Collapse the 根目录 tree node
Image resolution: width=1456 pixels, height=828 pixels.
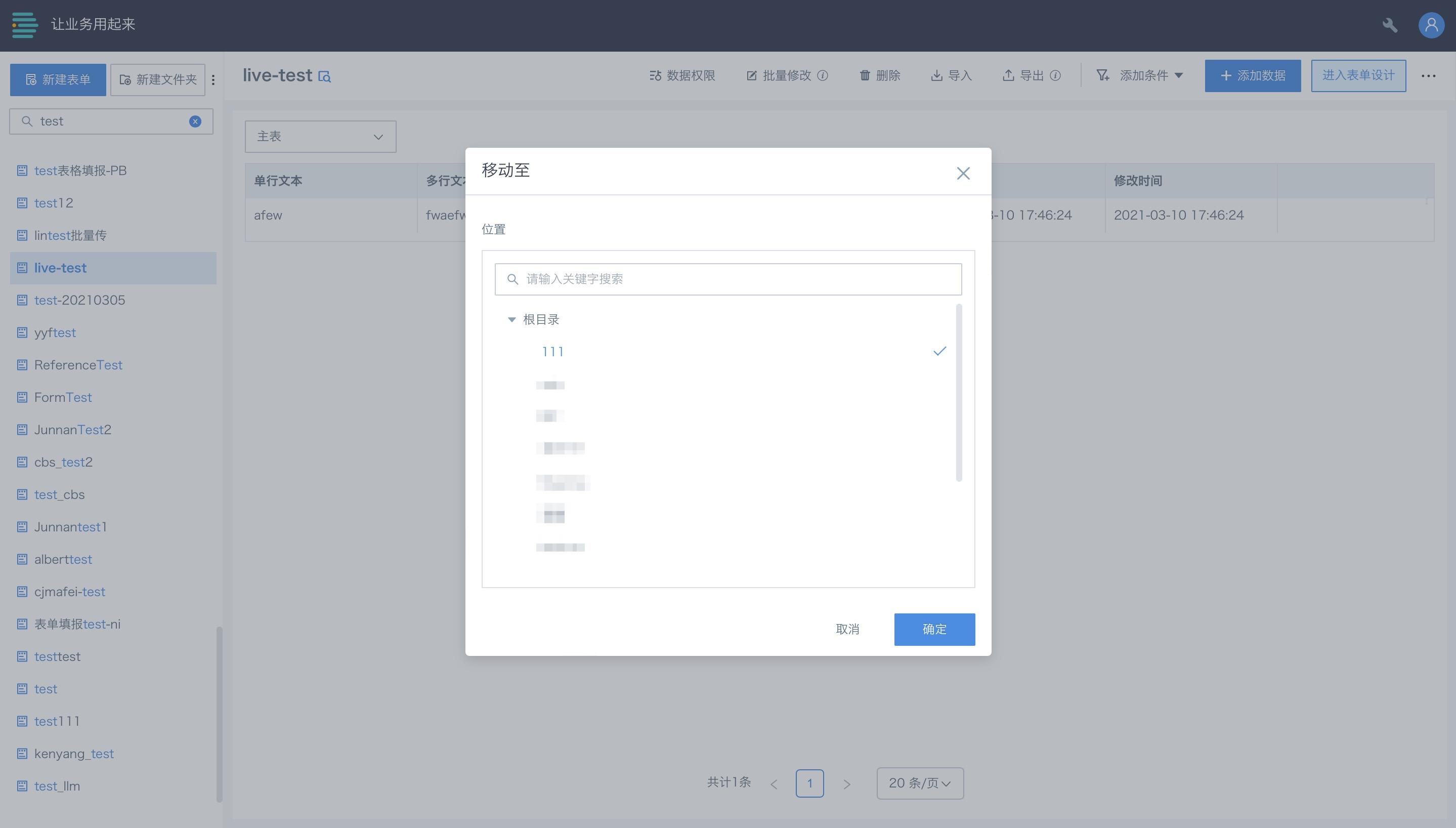(511, 319)
